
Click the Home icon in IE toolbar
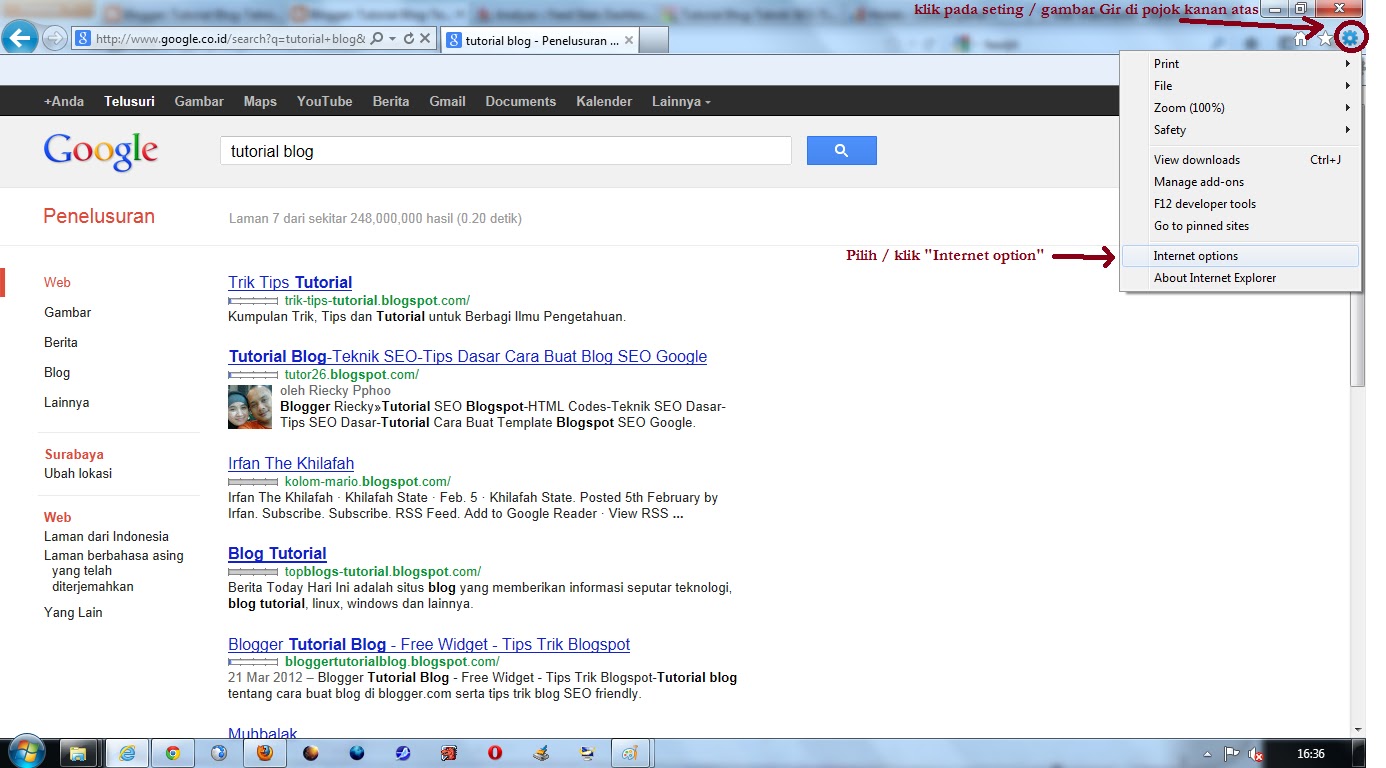point(1301,39)
